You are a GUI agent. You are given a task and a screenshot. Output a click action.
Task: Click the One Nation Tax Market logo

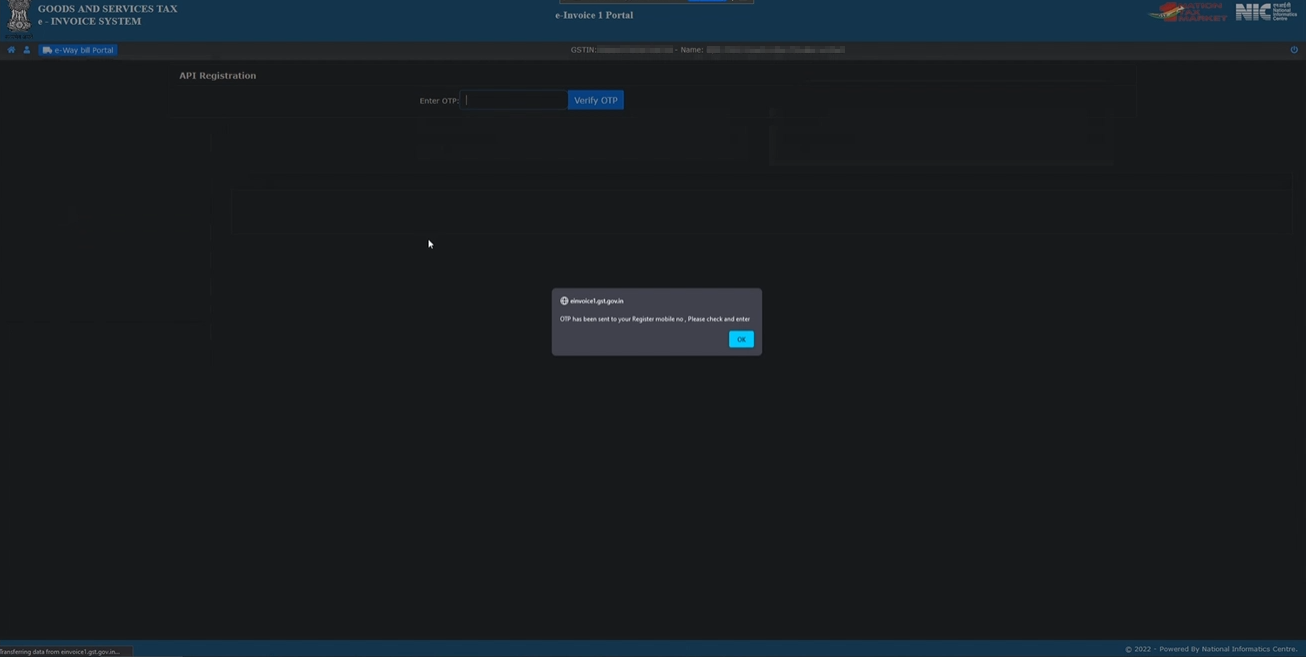(1186, 12)
